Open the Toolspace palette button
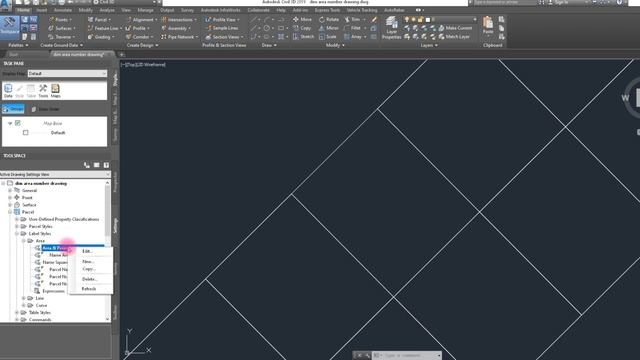Screen dimensions: 640x360 point(9,27)
